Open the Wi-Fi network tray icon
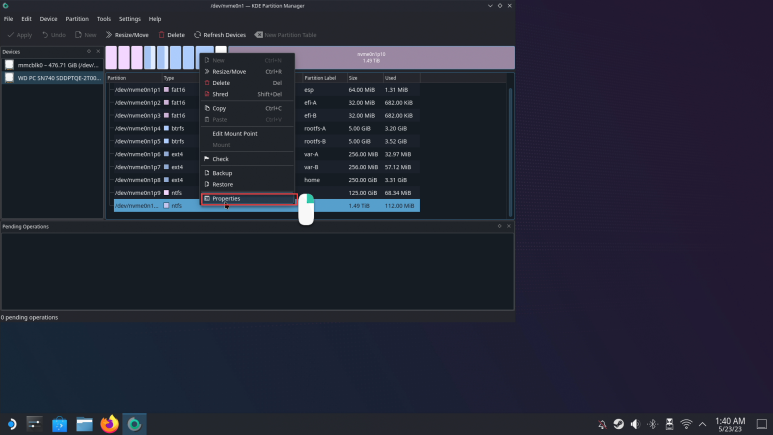 point(686,424)
